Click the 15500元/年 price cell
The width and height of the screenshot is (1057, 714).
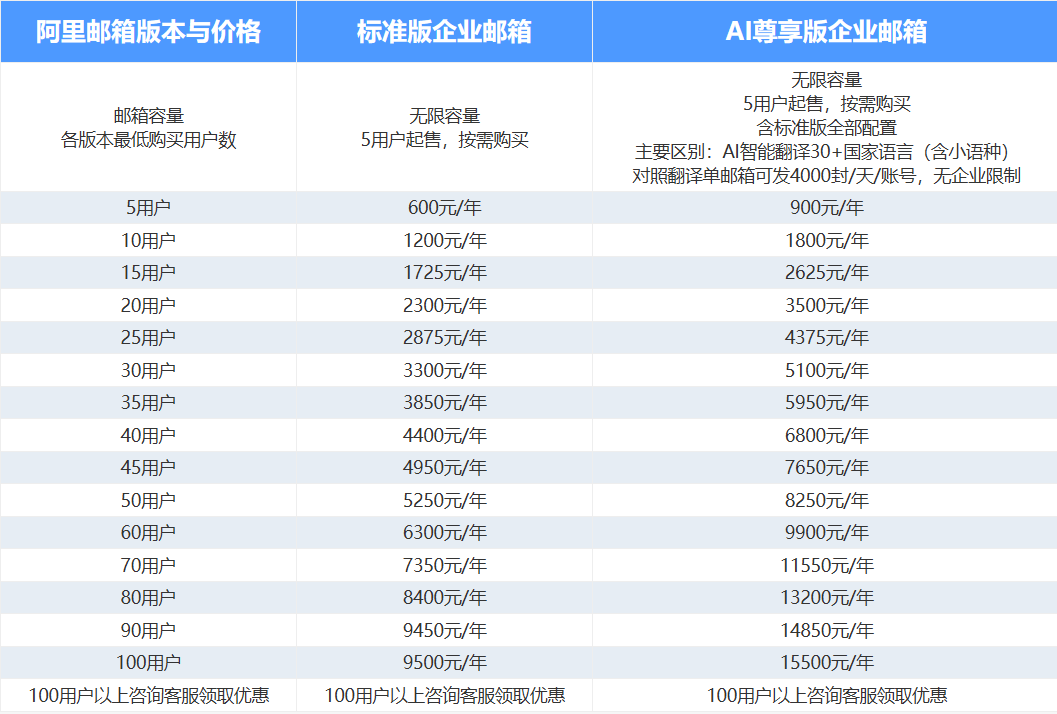[826, 662]
